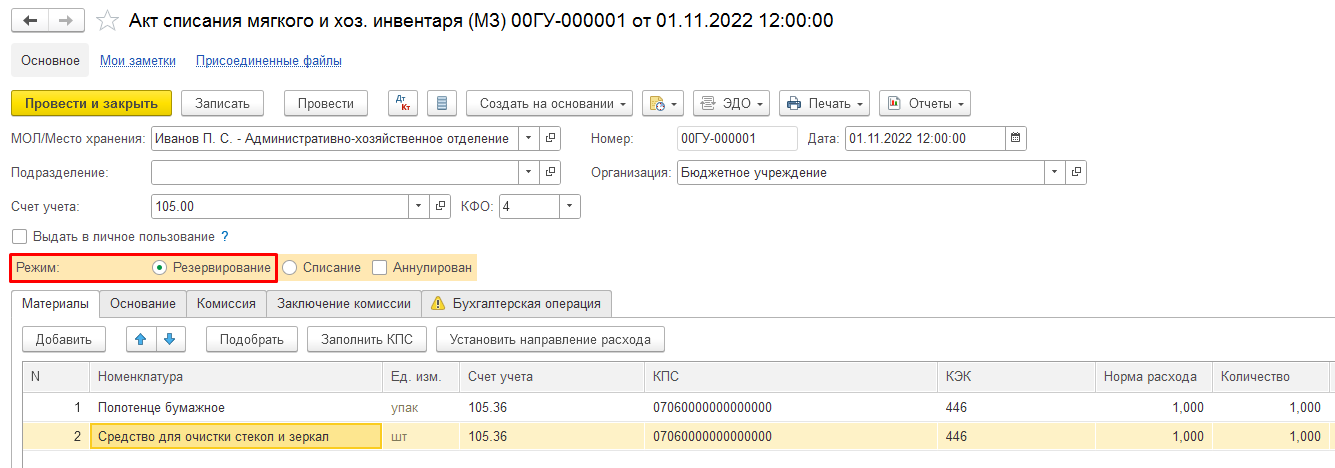Click Номенклатура column header
The width and height of the screenshot is (1335, 468).
[x=236, y=377]
